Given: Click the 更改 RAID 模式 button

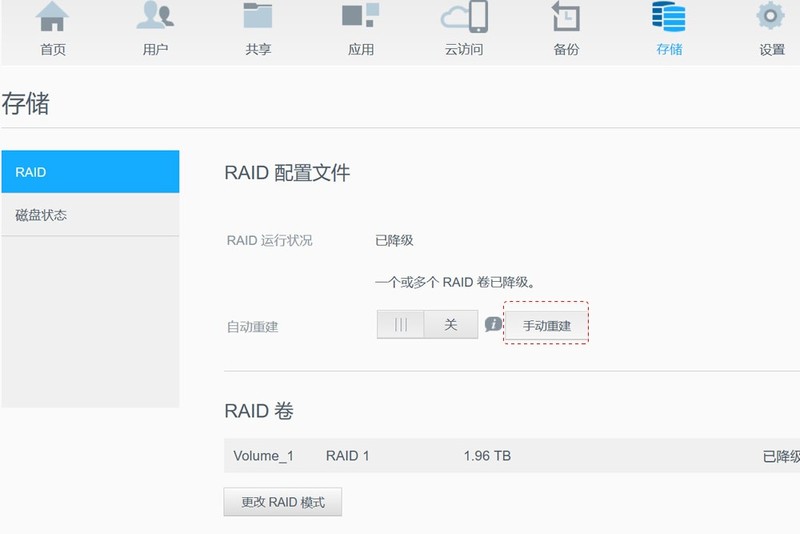Looking at the screenshot, I should tap(283, 502).
